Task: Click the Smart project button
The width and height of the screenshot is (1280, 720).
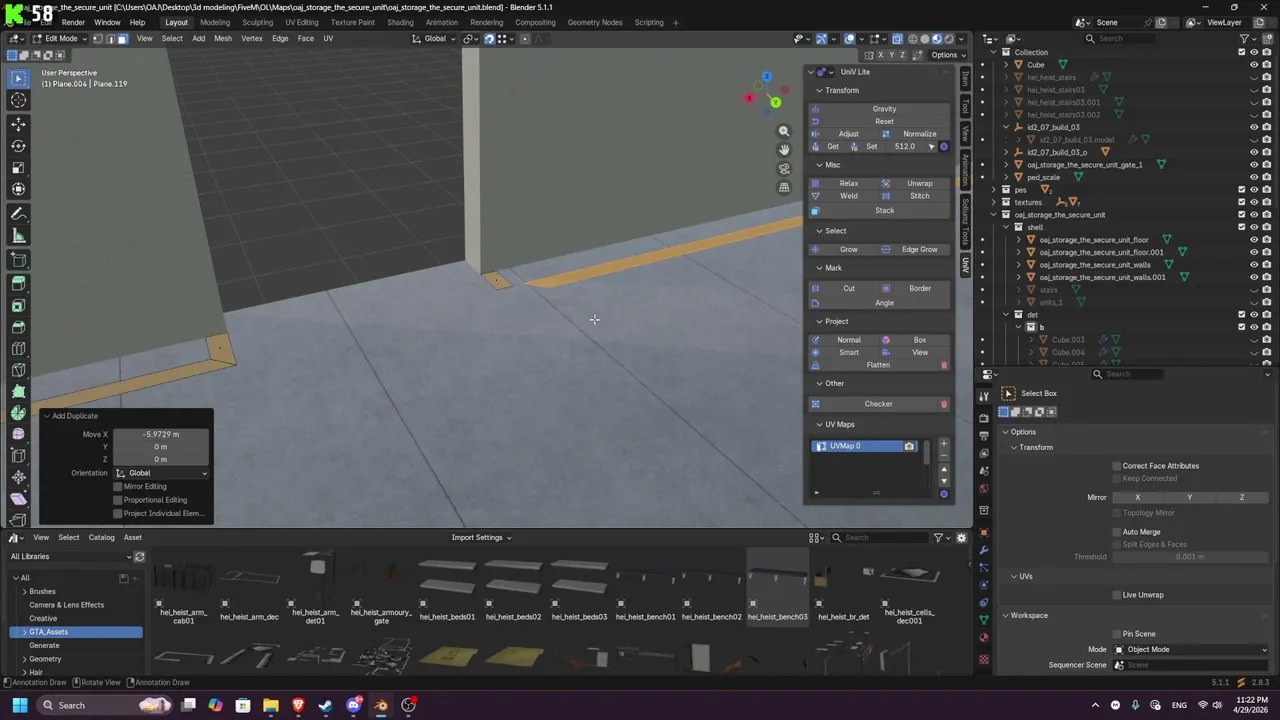Action: click(844, 353)
